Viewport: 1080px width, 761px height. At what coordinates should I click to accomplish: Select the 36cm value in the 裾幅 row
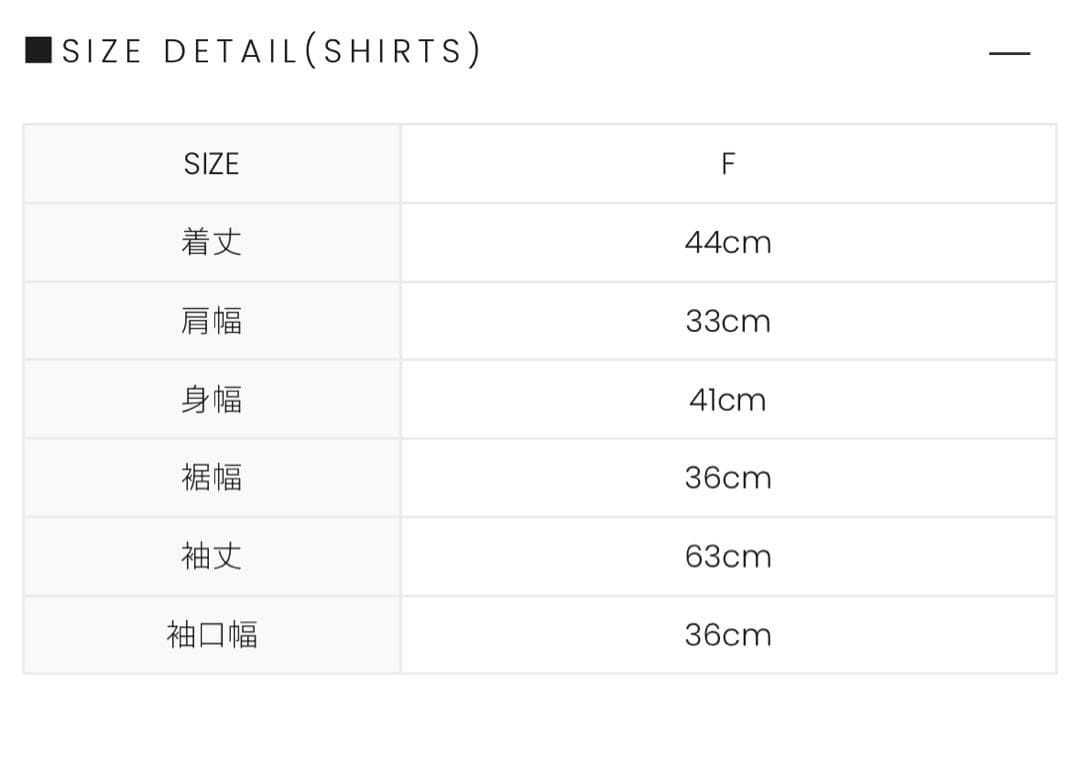coord(728,478)
